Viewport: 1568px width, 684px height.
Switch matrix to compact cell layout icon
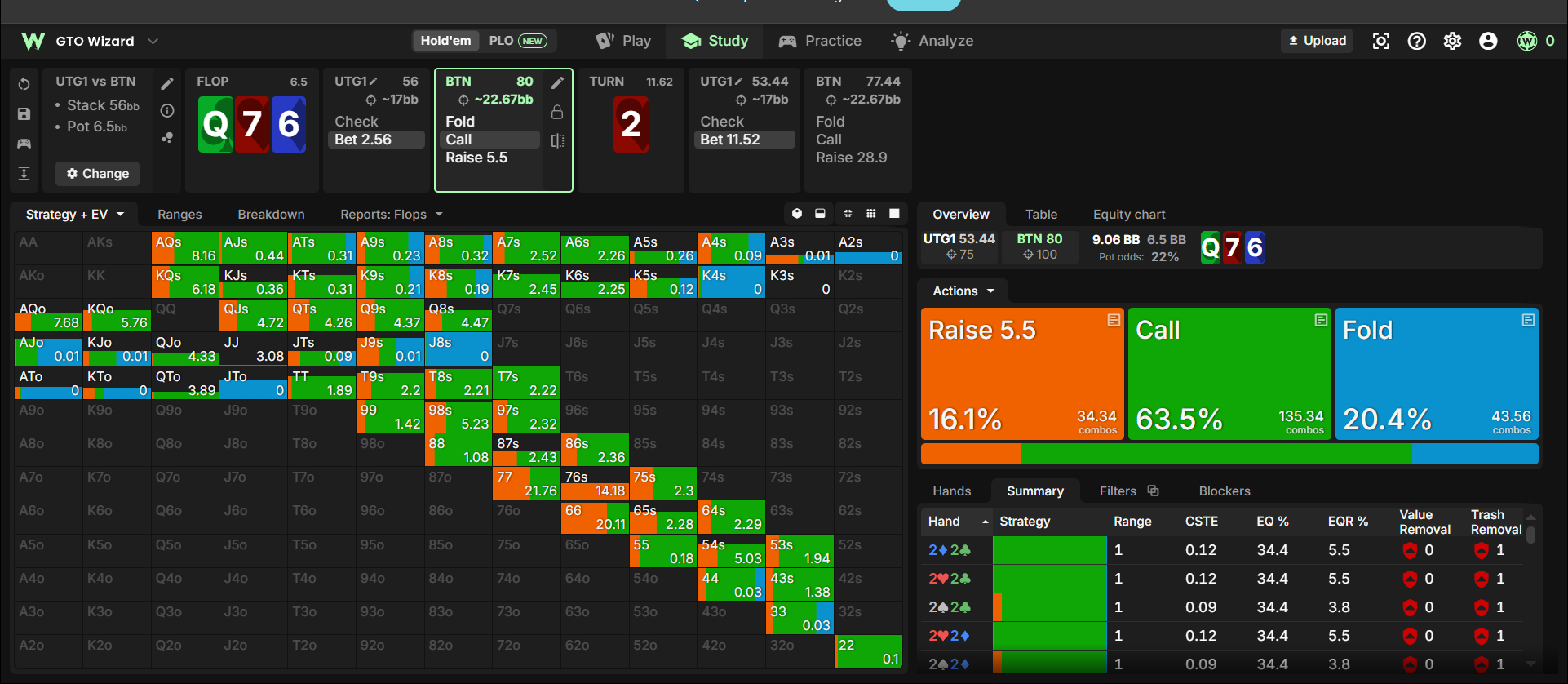coord(848,214)
